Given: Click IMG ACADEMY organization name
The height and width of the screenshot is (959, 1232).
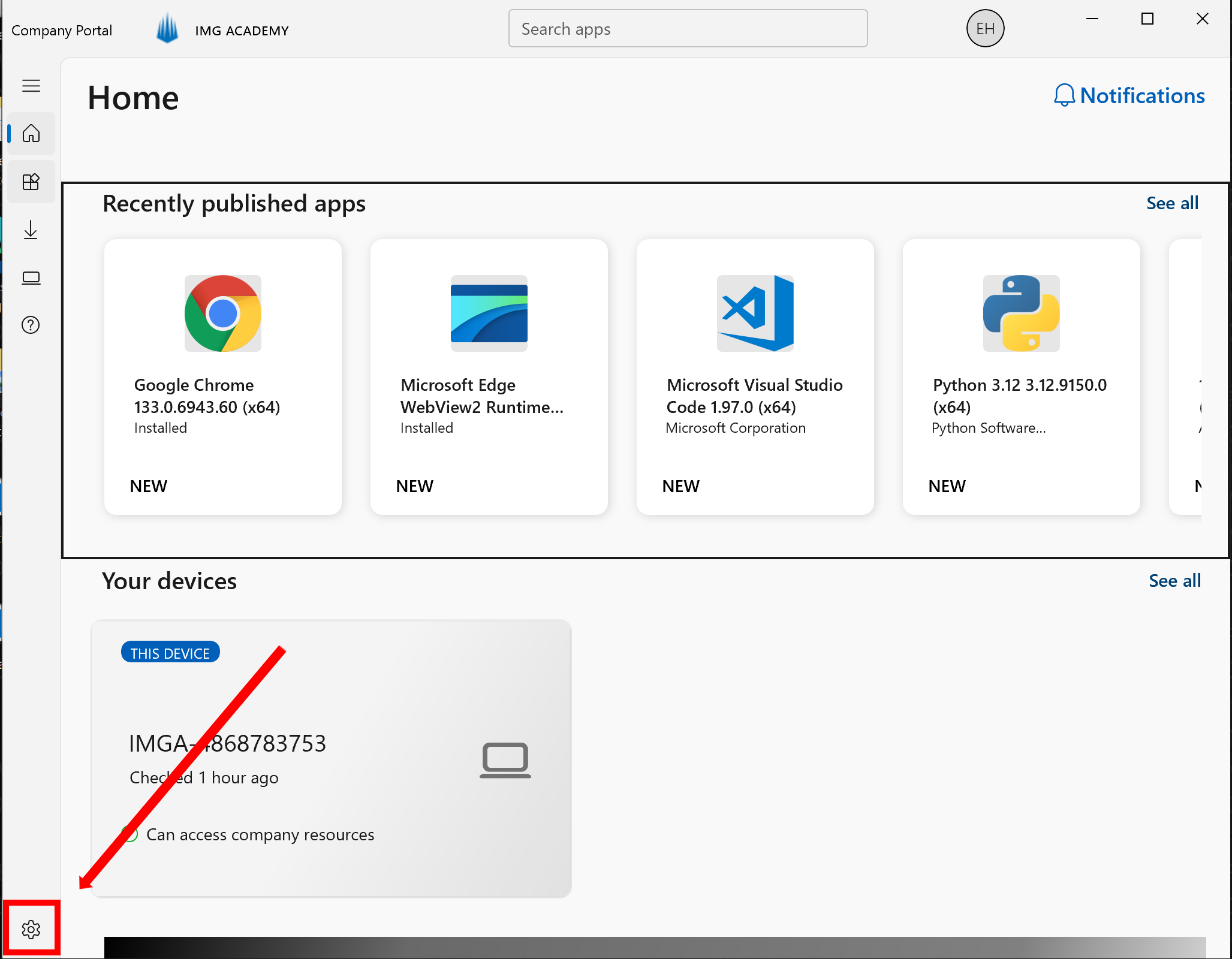Looking at the screenshot, I should pyautogui.click(x=242, y=31).
